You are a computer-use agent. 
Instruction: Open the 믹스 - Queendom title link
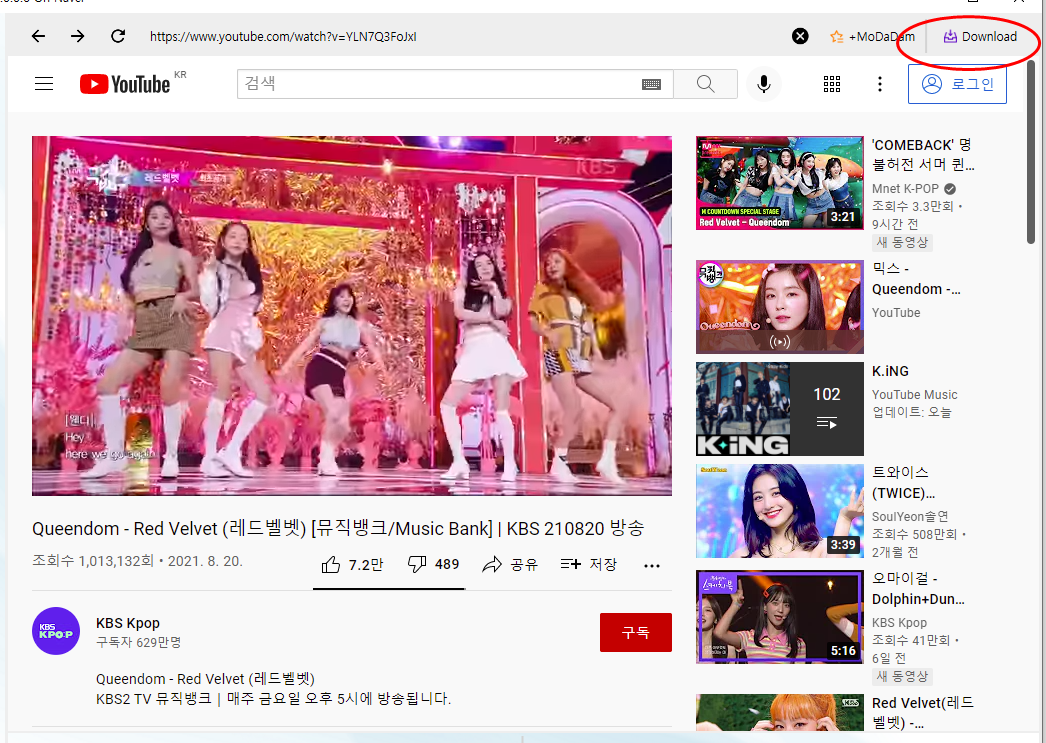tap(917, 279)
